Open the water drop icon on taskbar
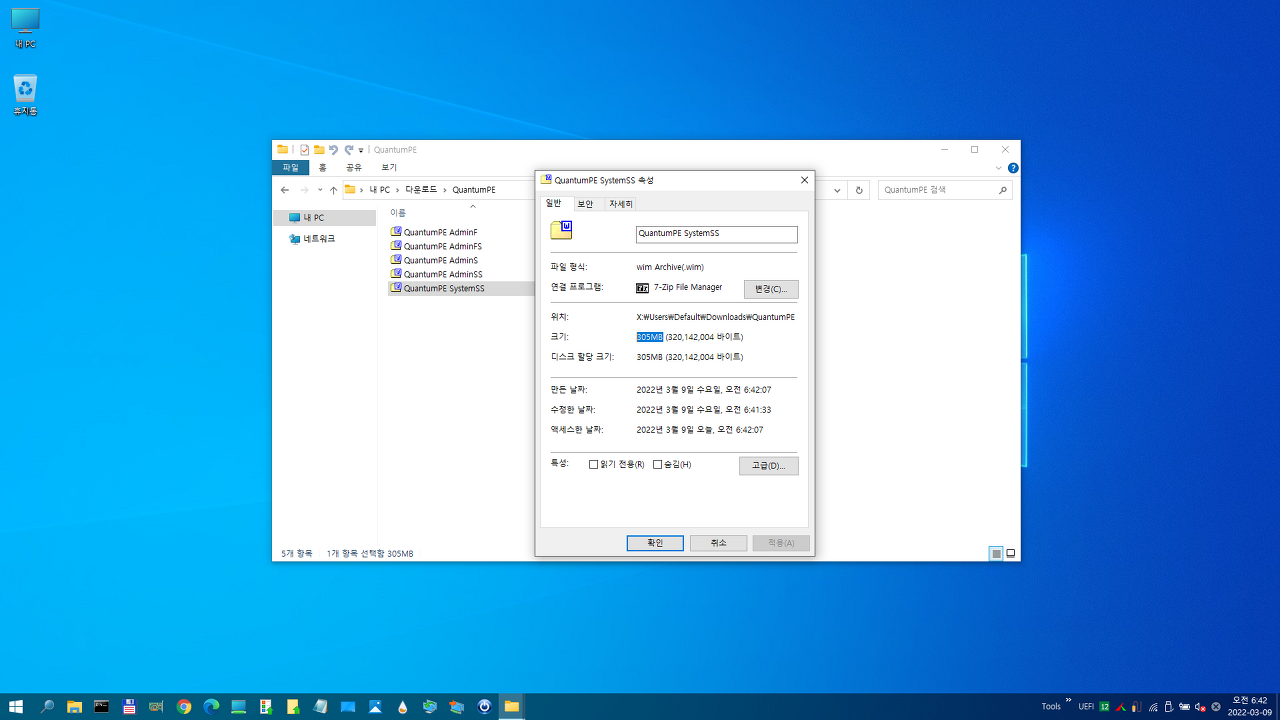 (x=402, y=707)
